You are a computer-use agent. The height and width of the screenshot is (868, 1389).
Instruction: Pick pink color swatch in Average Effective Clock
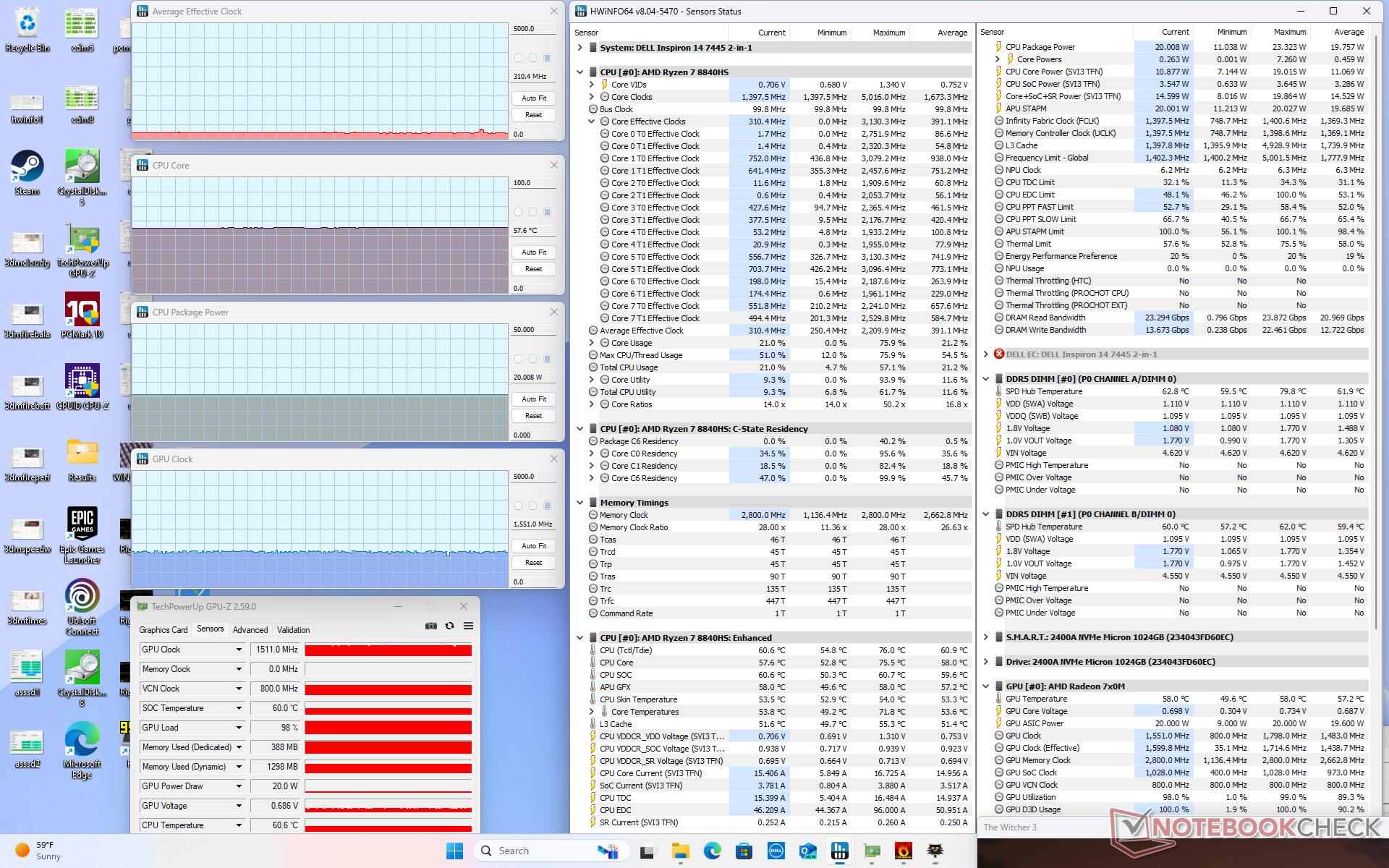tap(518, 58)
